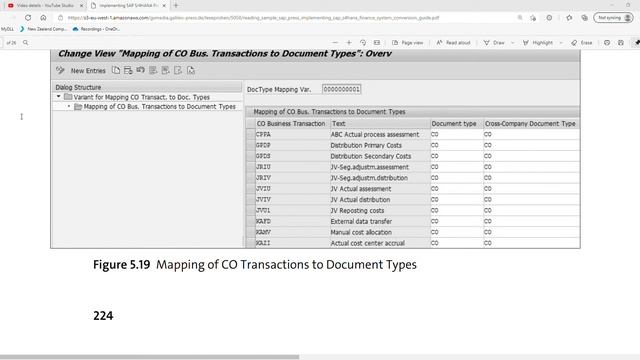The width and height of the screenshot is (640, 360).
Task: Go to the browser home page
Action: [43, 18]
